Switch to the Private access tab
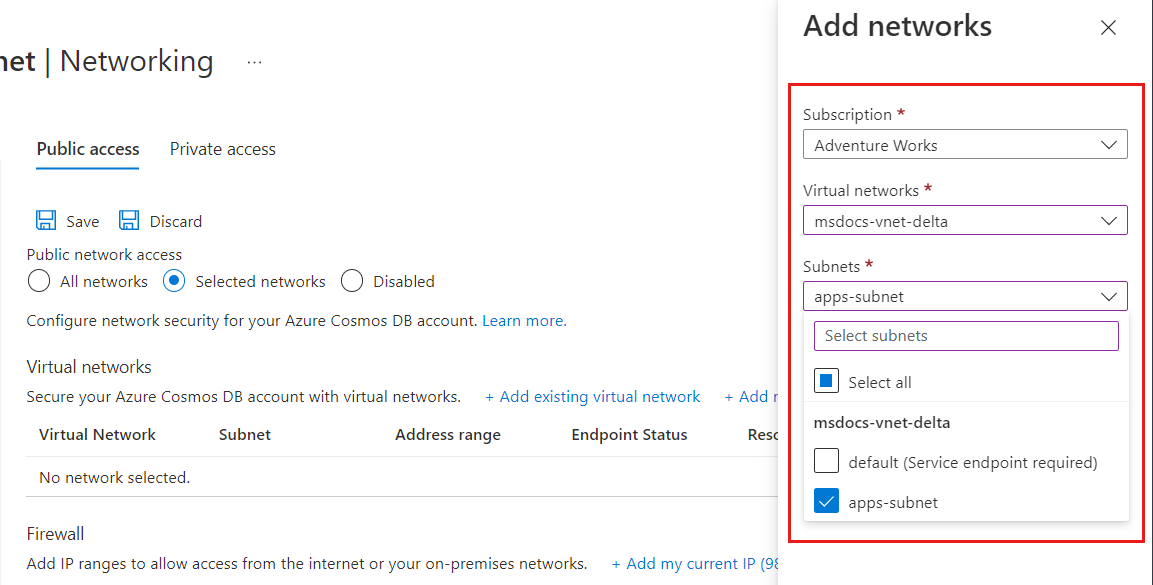Image resolution: width=1153 pixels, height=585 pixels. [x=222, y=148]
